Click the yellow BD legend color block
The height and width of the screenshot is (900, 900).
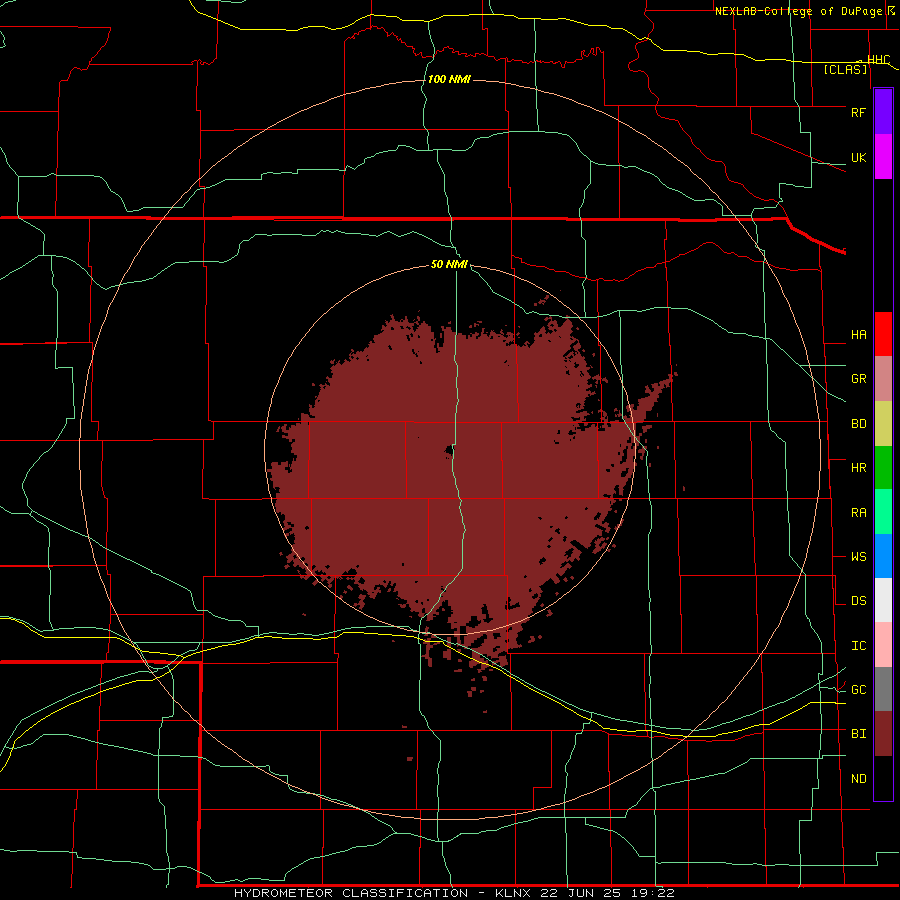(883, 424)
